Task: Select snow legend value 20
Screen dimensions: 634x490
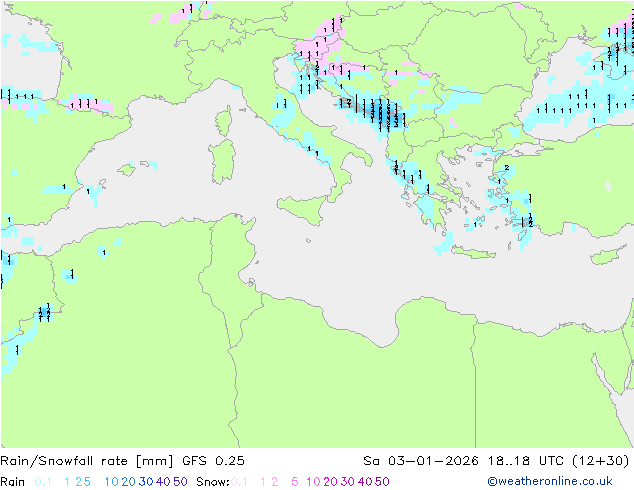Action: (x=330, y=482)
